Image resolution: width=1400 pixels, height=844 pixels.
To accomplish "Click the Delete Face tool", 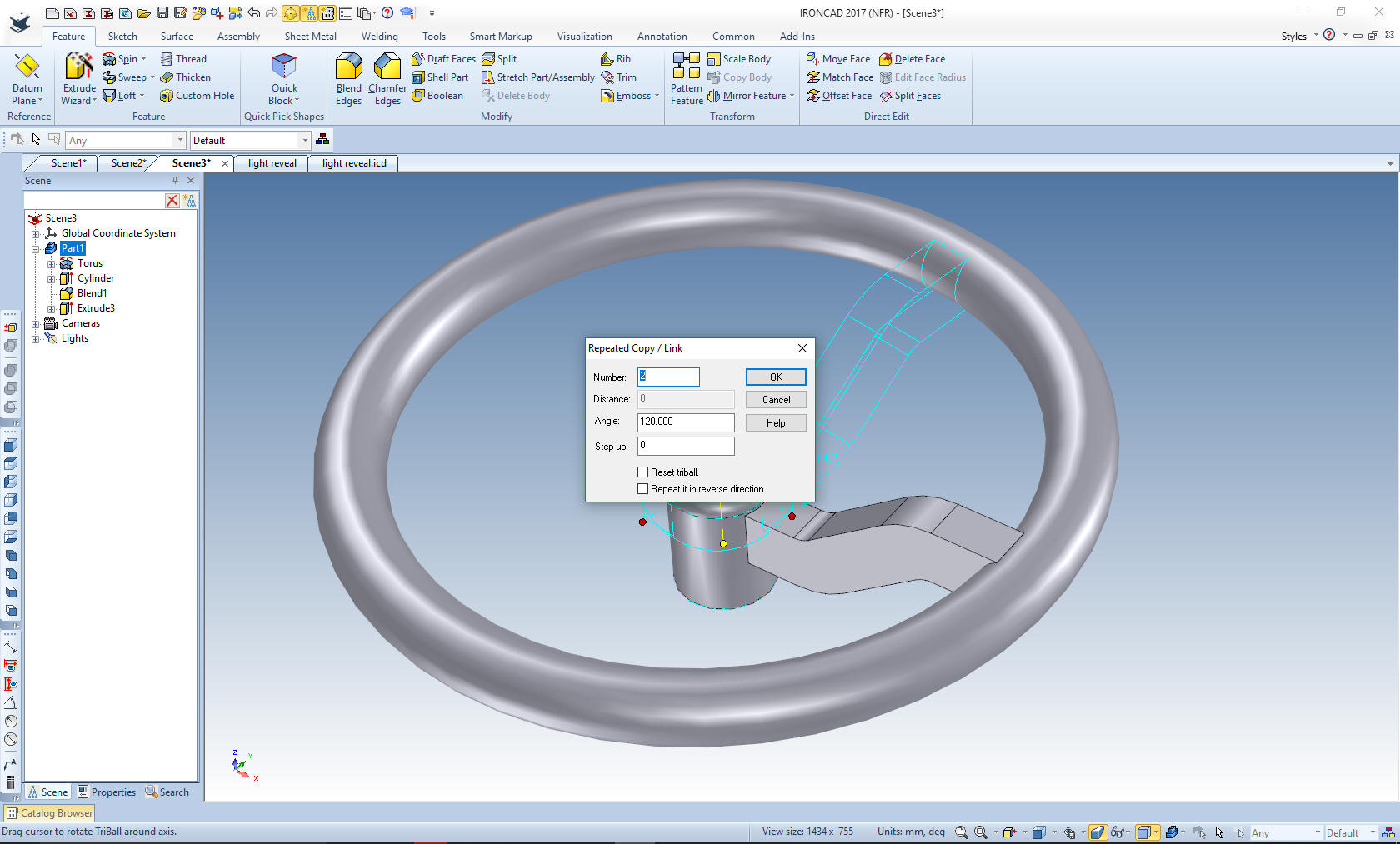I will 912,59.
